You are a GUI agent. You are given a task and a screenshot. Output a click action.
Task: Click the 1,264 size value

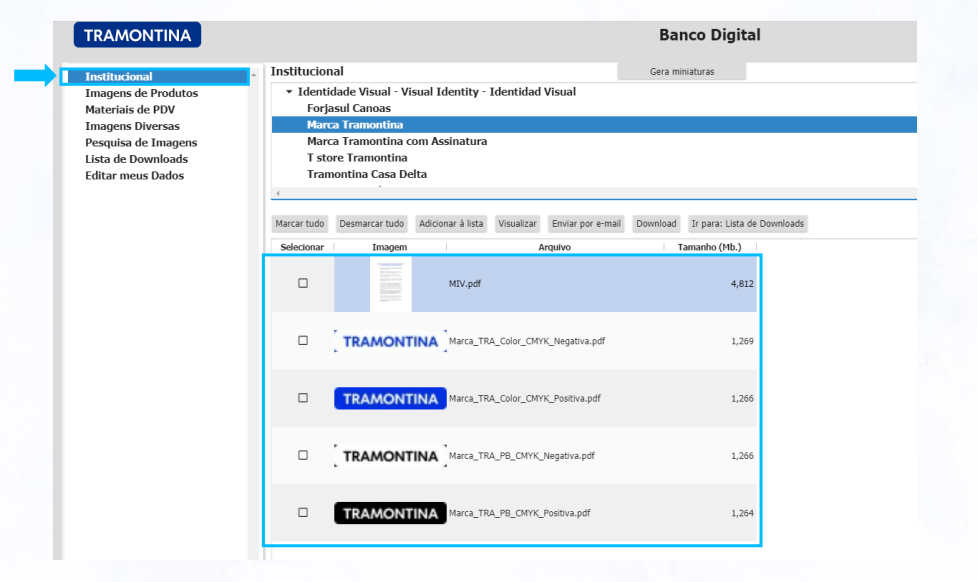point(742,513)
